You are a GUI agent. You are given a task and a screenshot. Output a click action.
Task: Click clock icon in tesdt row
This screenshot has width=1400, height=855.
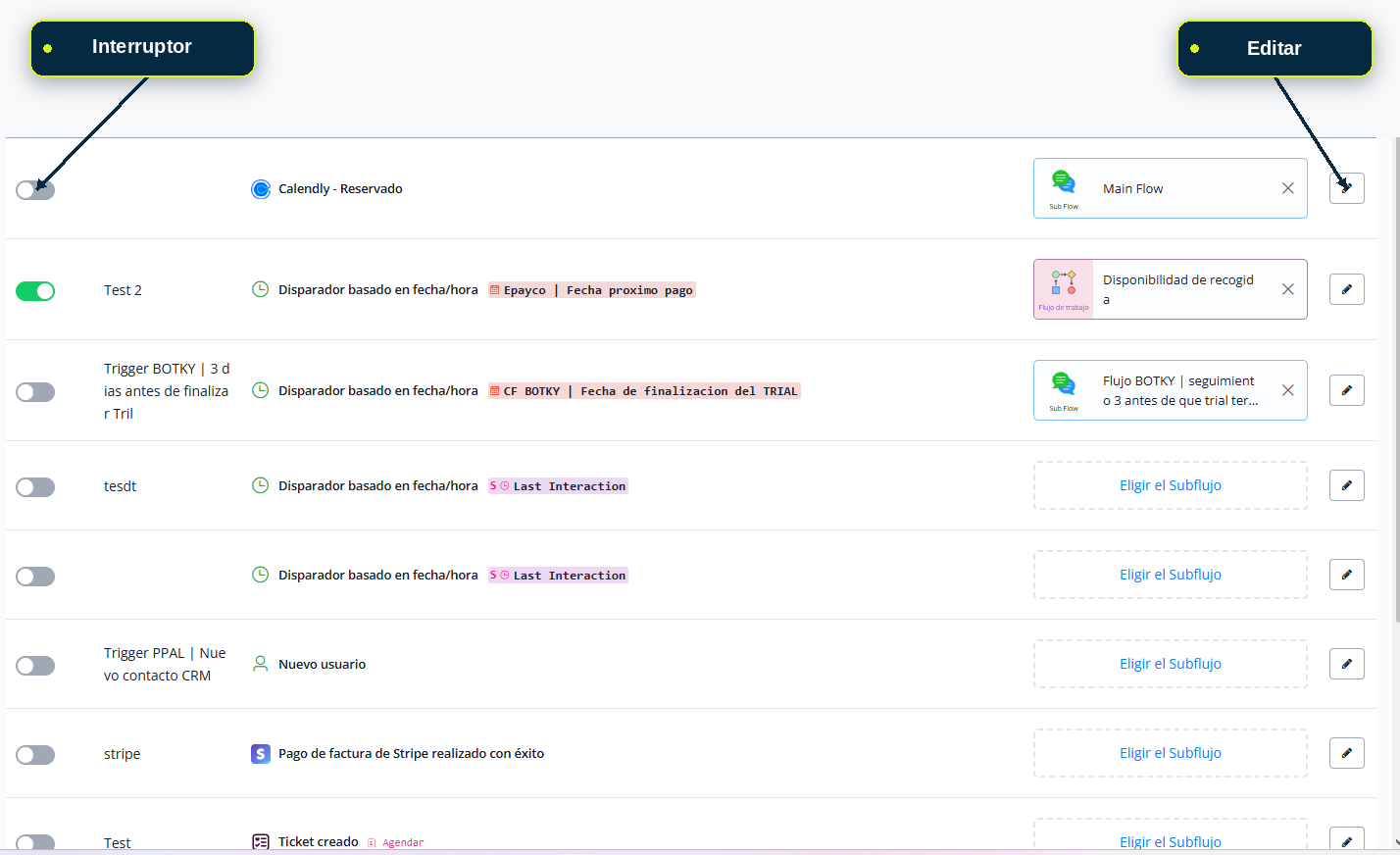coord(261,485)
